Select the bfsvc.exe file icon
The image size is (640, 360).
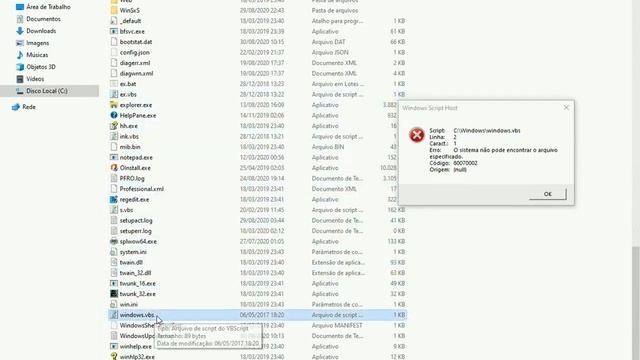pyautogui.click(x=114, y=31)
